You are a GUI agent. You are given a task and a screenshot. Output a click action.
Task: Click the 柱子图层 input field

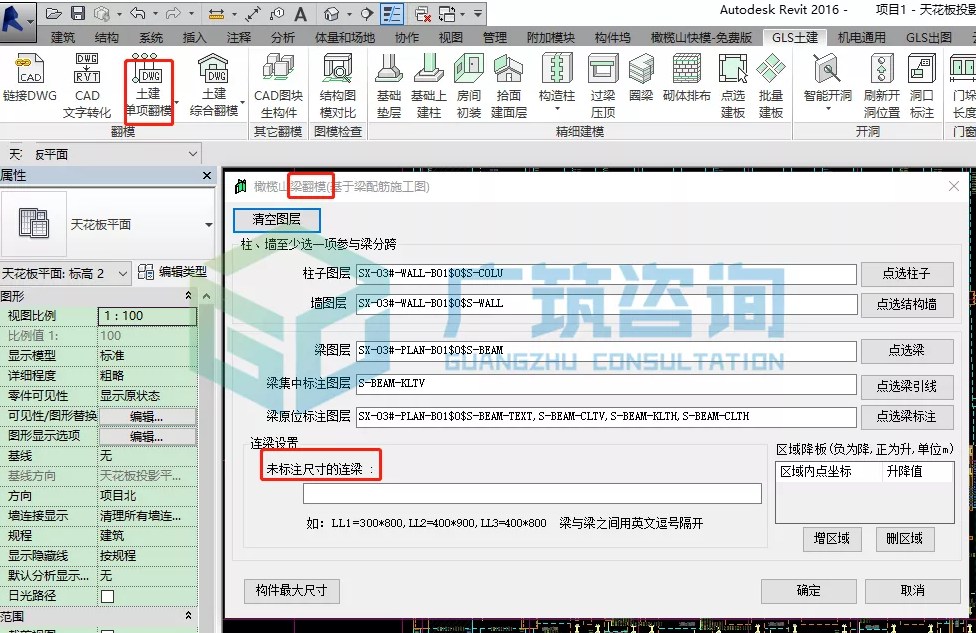tap(606, 274)
